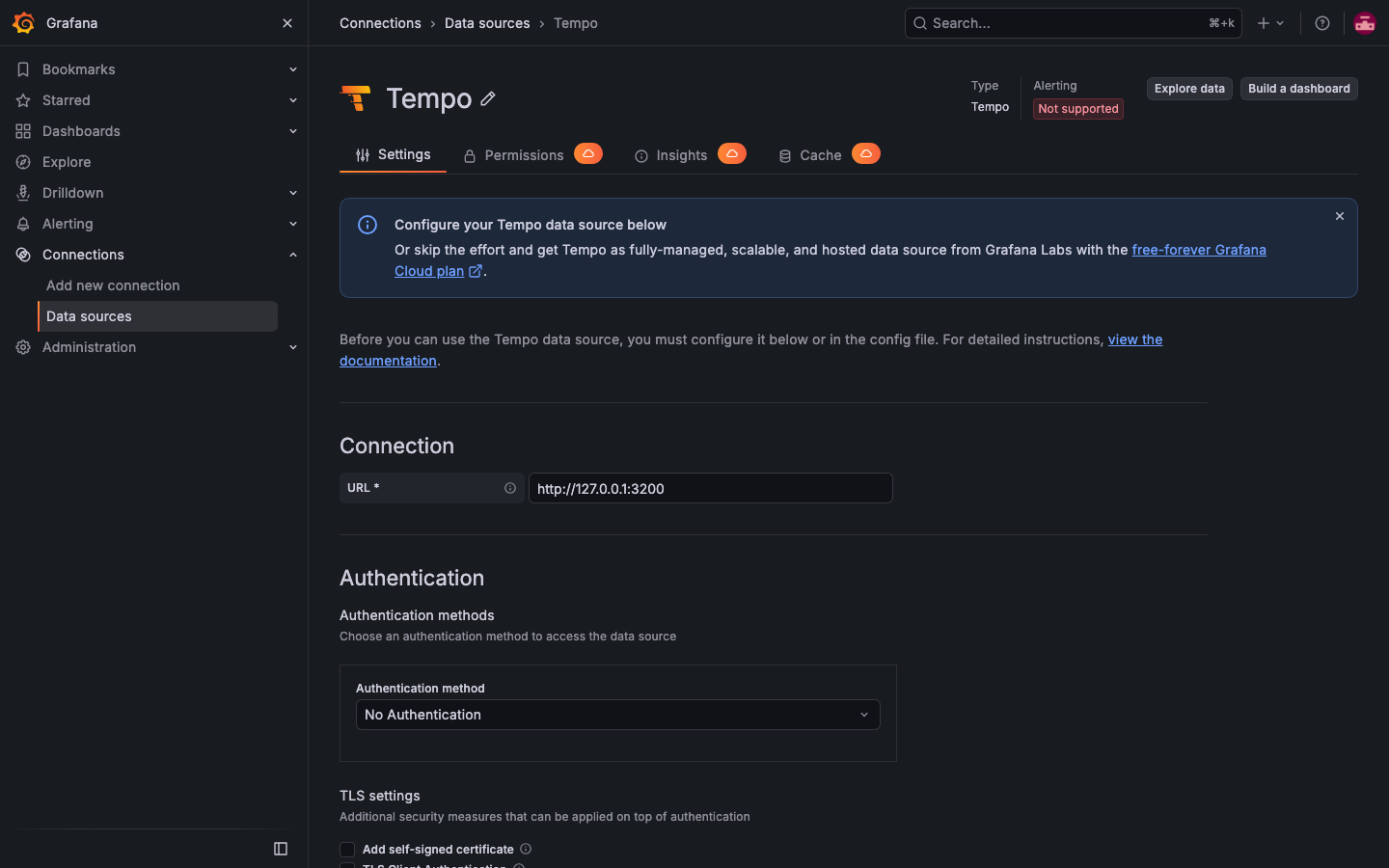The image size is (1389, 868).
Task: Edit the Tempo name with pencil icon
Action: [x=488, y=98]
